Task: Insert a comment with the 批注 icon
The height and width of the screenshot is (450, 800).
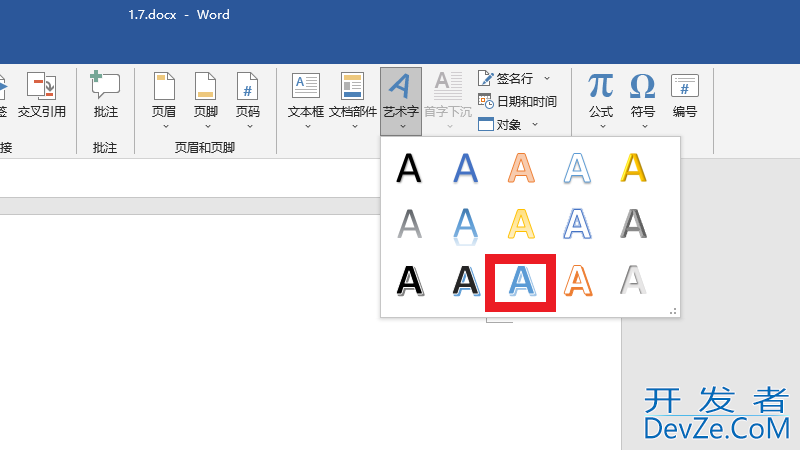Action: pos(105,85)
